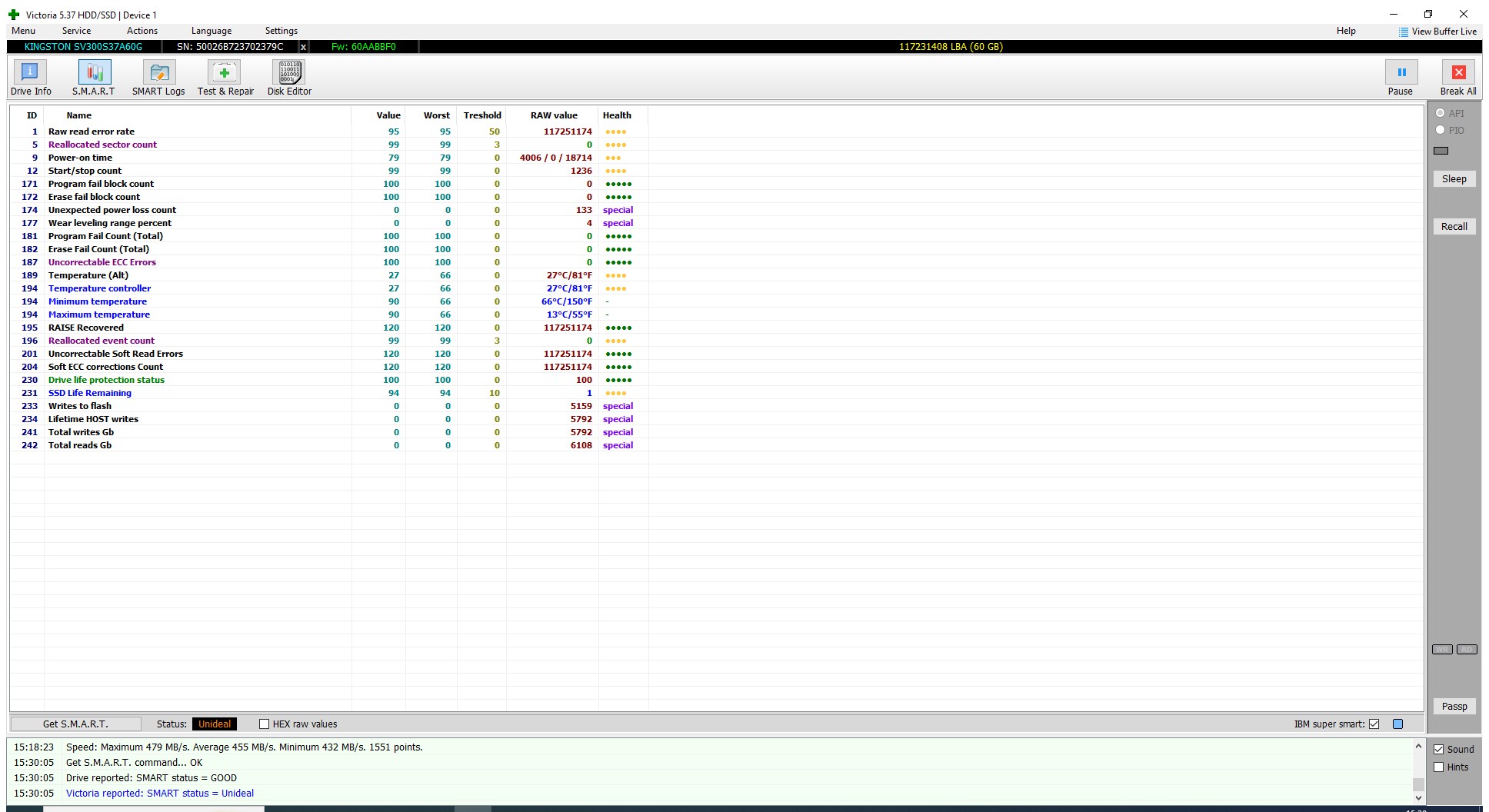Enable HEX raw values

(264, 724)
